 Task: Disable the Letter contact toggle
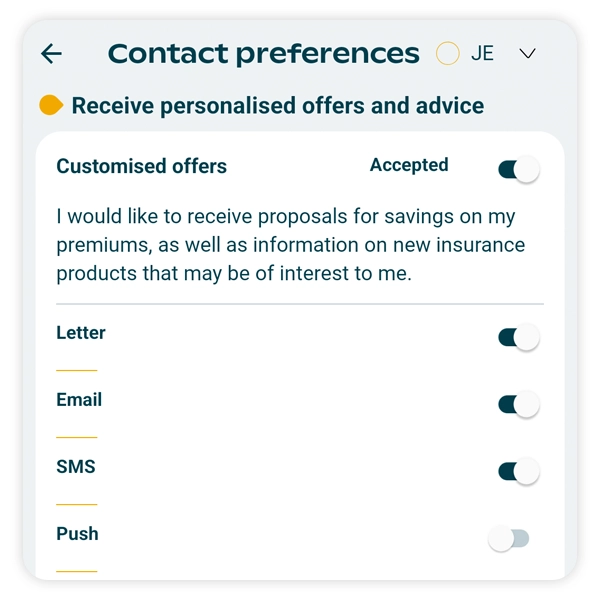click(x=518, y=338)
